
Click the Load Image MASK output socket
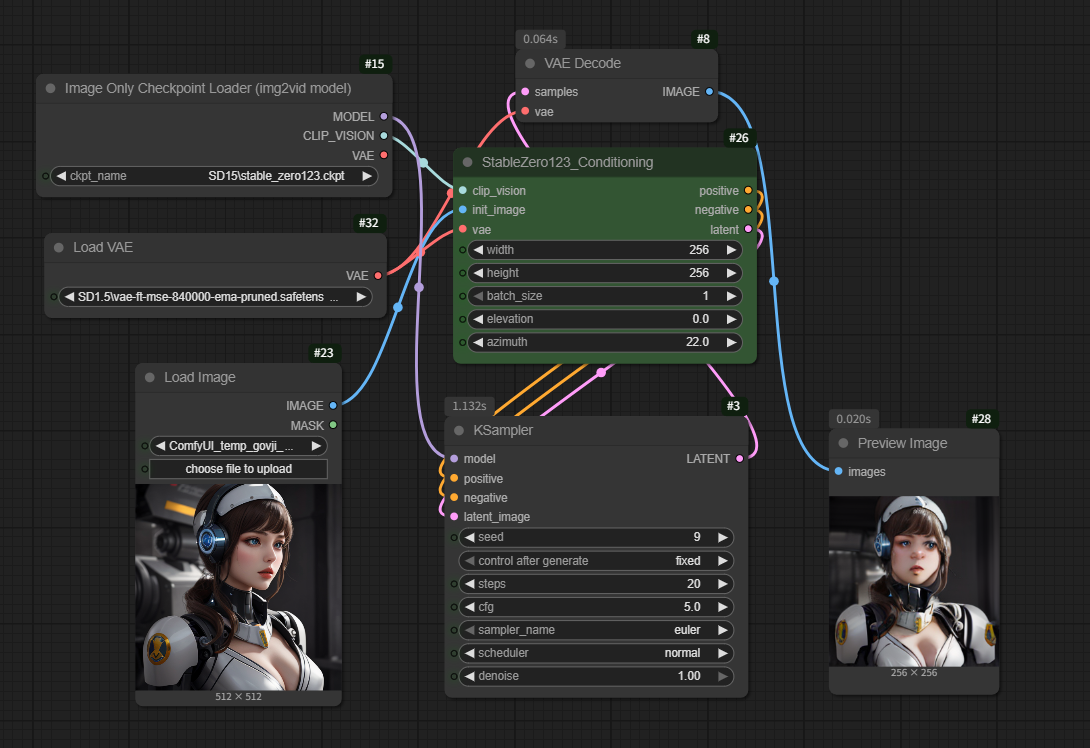[333, 425]
